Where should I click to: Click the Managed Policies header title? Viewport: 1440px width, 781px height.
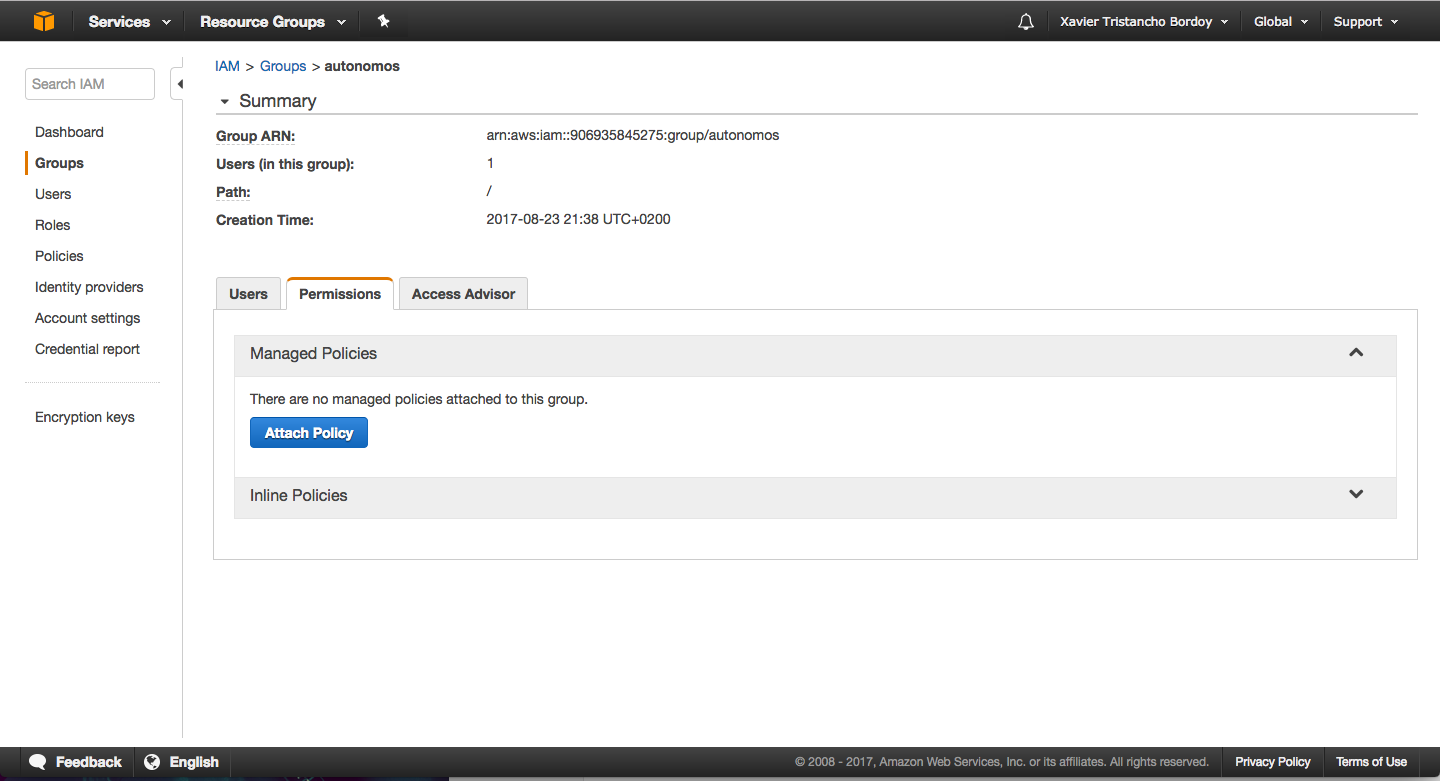313,353
